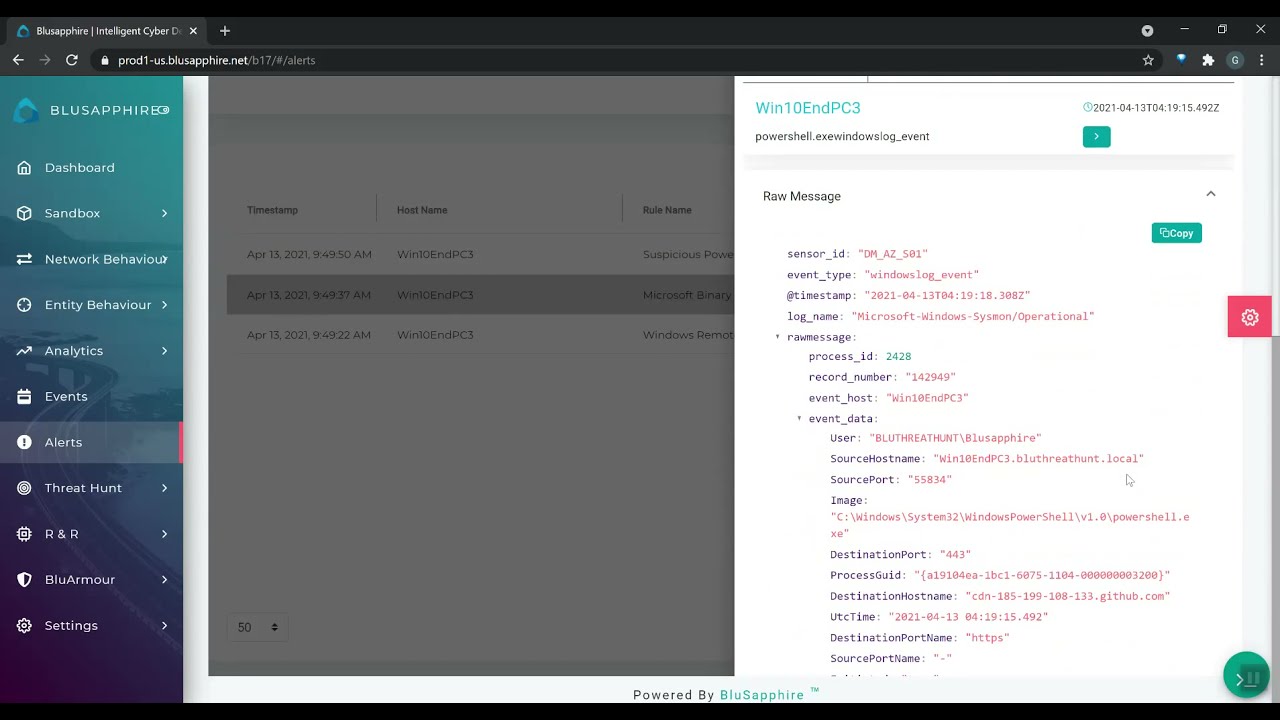Open the Chrome three-dot menu
1280x720 pixels.
(x=1262, y=60)
